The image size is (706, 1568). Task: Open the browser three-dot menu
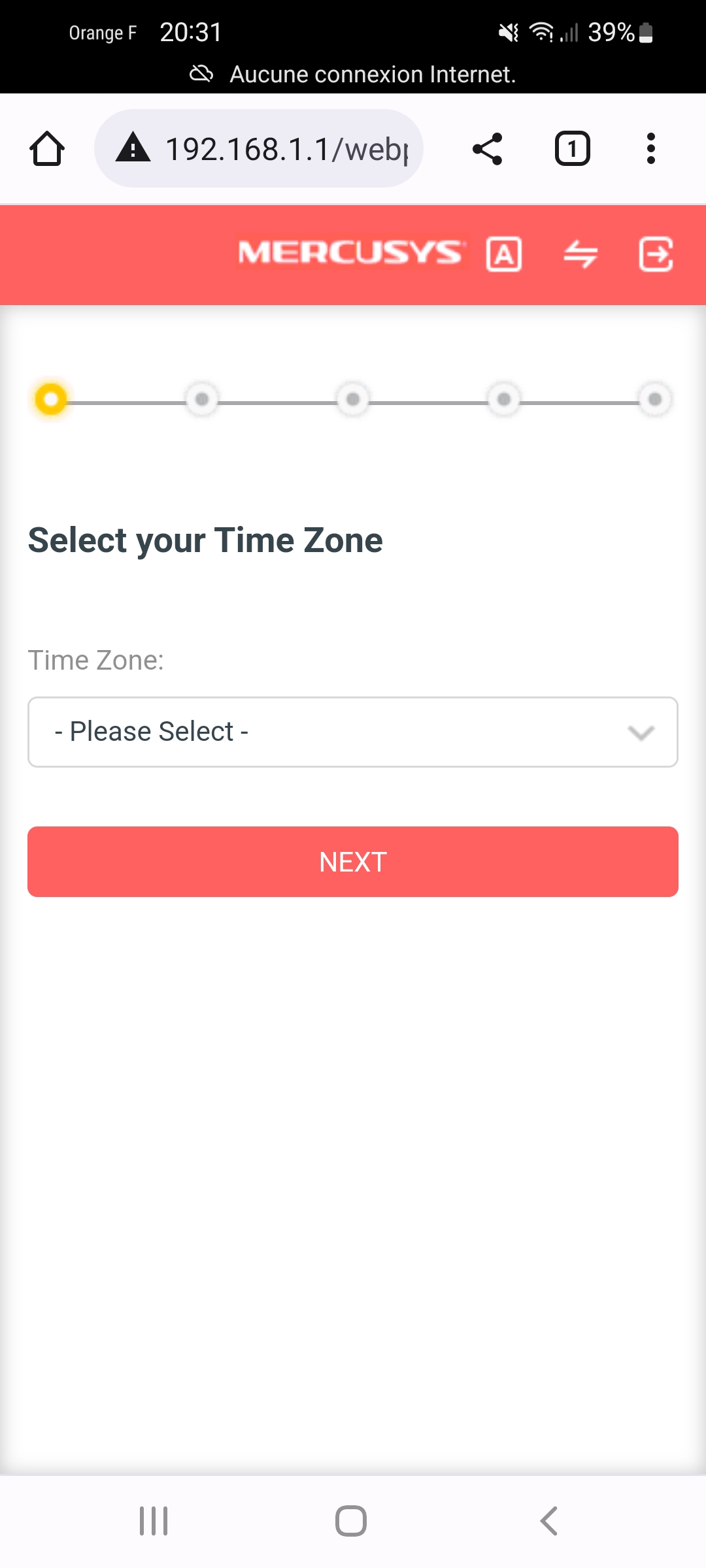[x=650, y=149]
